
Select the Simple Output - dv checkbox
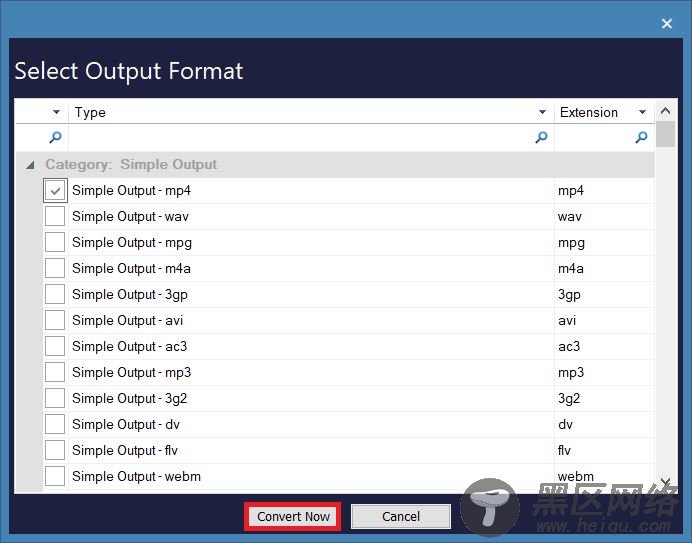[55, 424]
